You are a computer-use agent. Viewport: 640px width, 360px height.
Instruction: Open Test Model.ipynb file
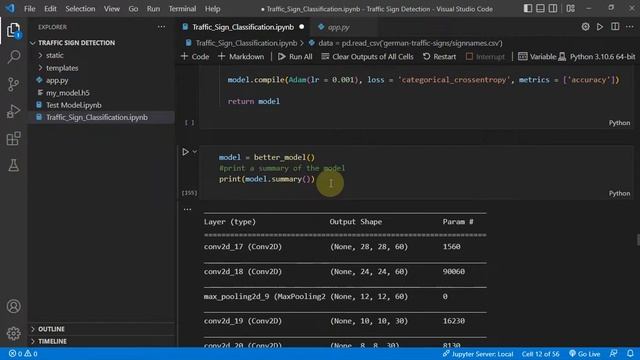pyautogui.click(x=73, y=105)
